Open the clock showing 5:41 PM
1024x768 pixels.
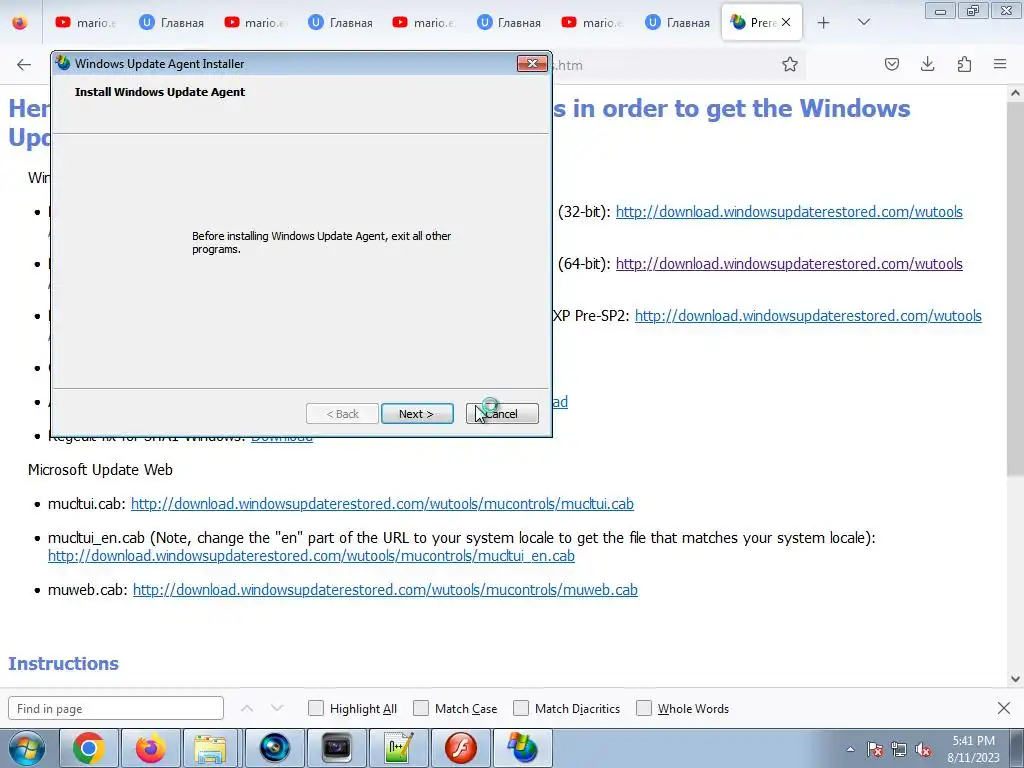[973, 749]
